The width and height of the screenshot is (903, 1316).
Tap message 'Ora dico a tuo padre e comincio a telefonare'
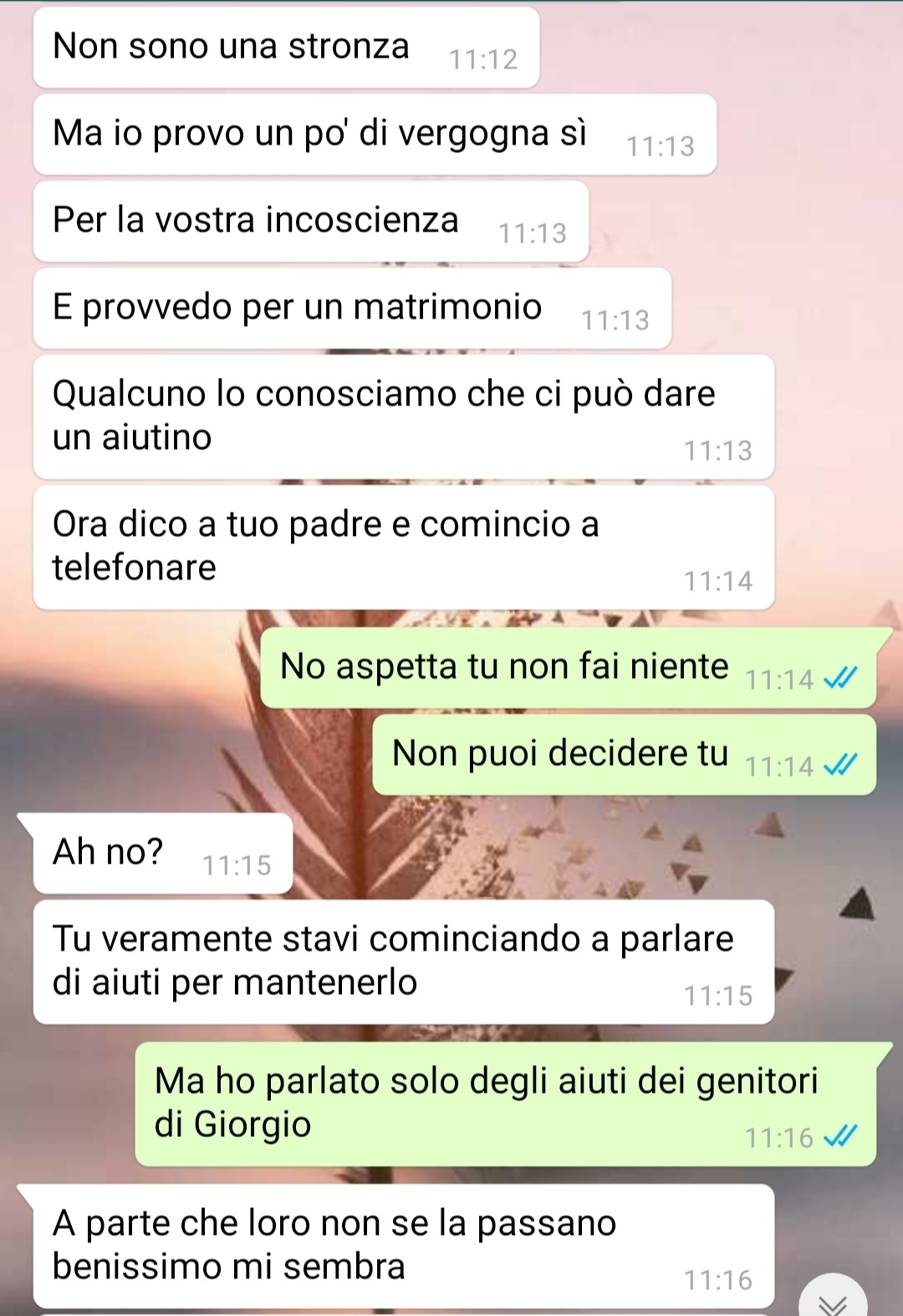point(404,547)
